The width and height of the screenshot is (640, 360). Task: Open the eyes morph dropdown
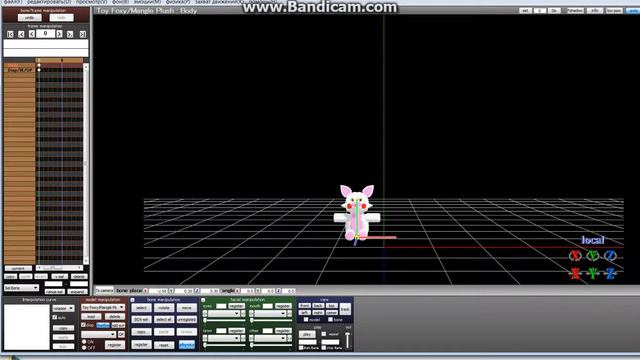click(224, 313)
